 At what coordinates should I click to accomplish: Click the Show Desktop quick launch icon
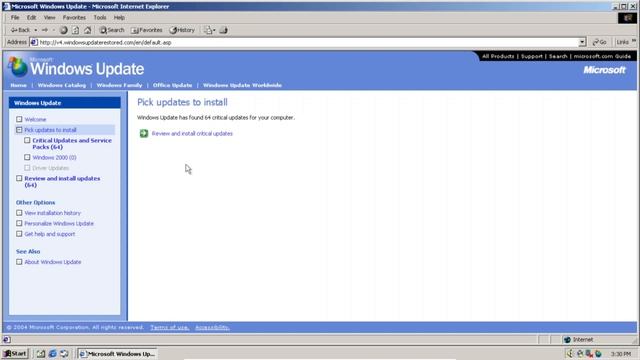coord(41,354)
